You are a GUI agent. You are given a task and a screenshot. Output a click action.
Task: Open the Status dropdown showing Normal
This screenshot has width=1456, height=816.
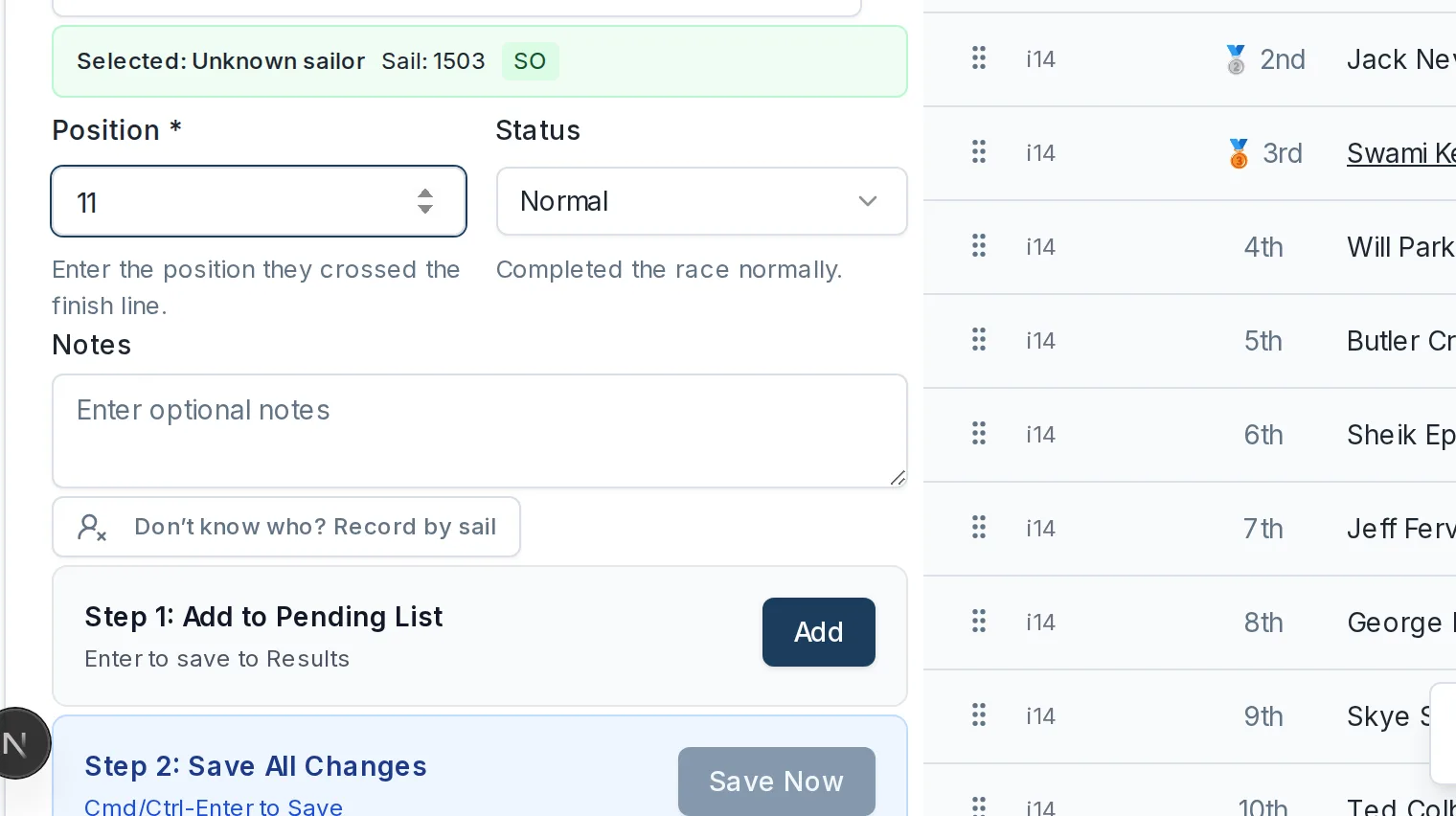(x=701, y=201)
